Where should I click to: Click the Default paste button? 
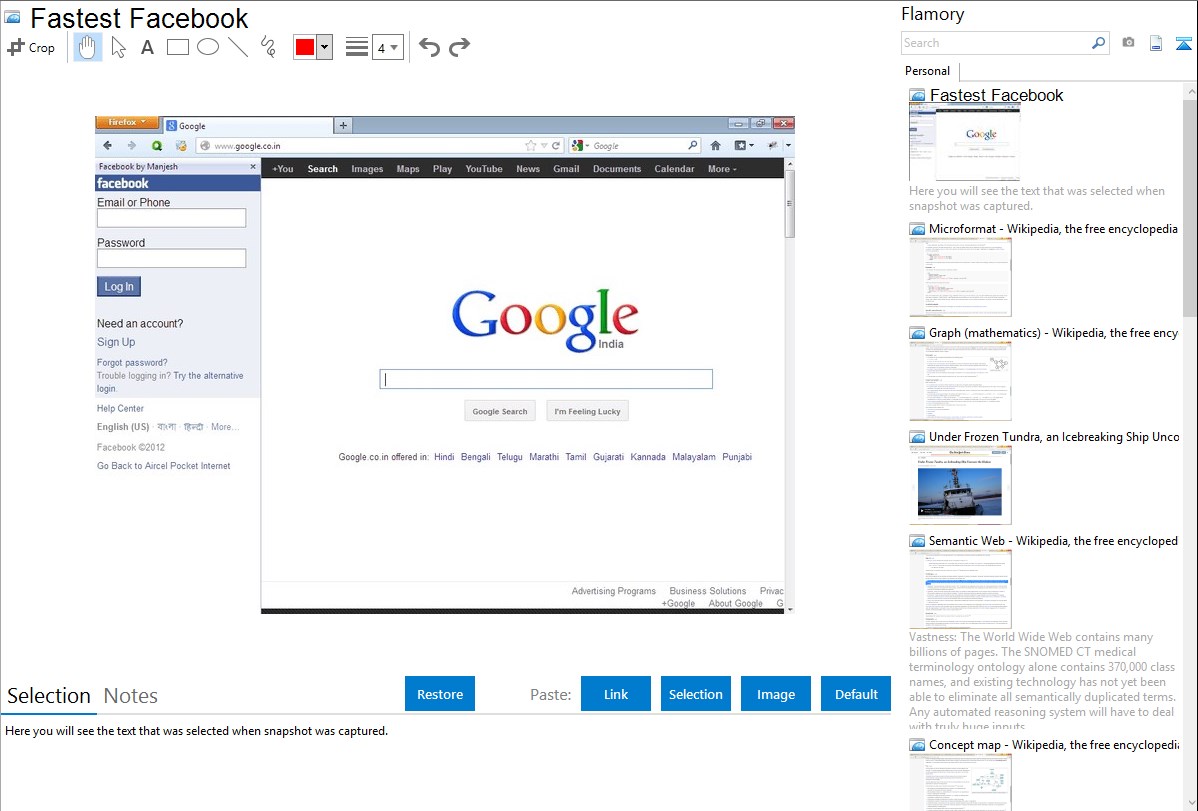pyautogui.click(x=856, y=694)
